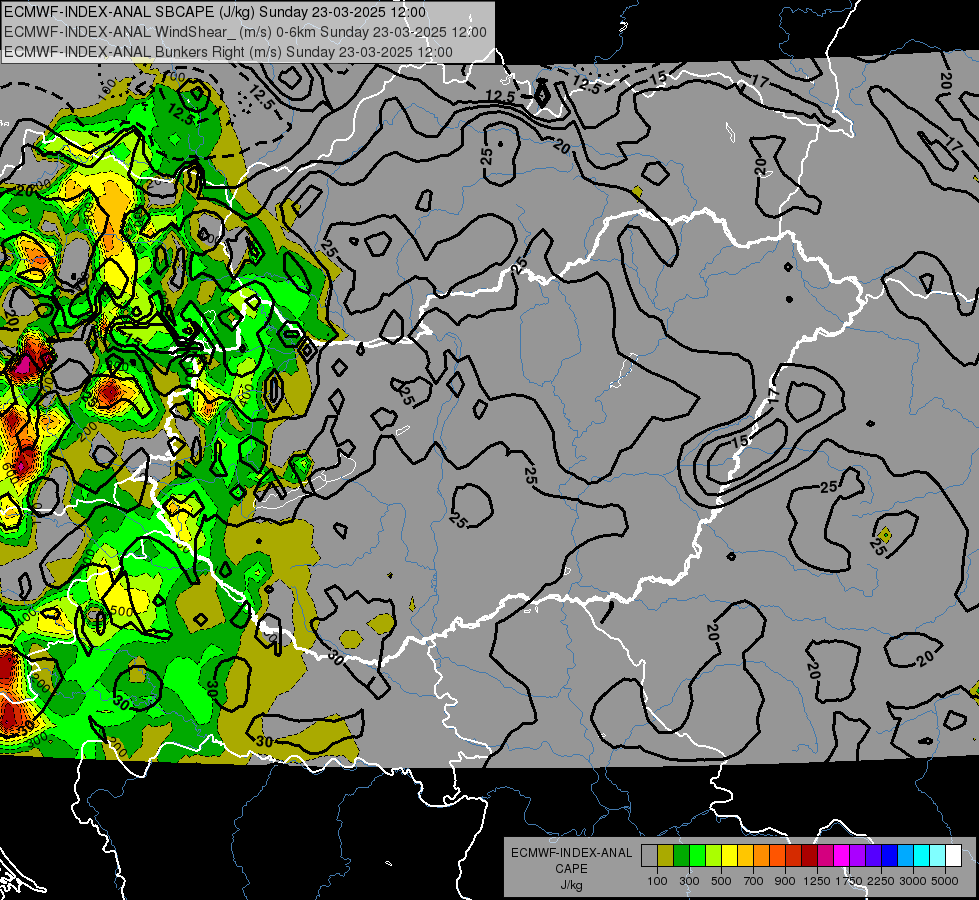Image resolution: width=979 pixels, height=900 pixels.
Task: Click the 1250 tick label on the legend
Action: [x=817, y=881]
